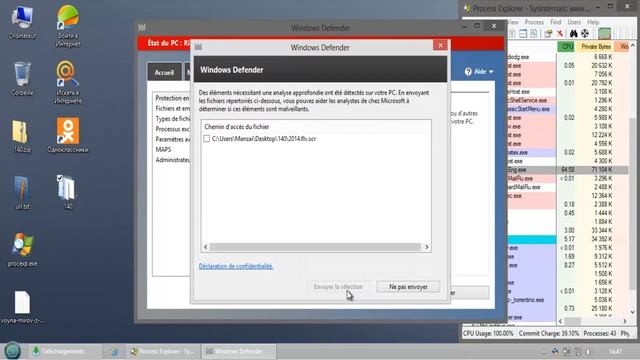Image resolution: width=640 pixels, height=360 pixels.
Task: Open the Ordinateur desktop icon
Action: coord(22,23)
